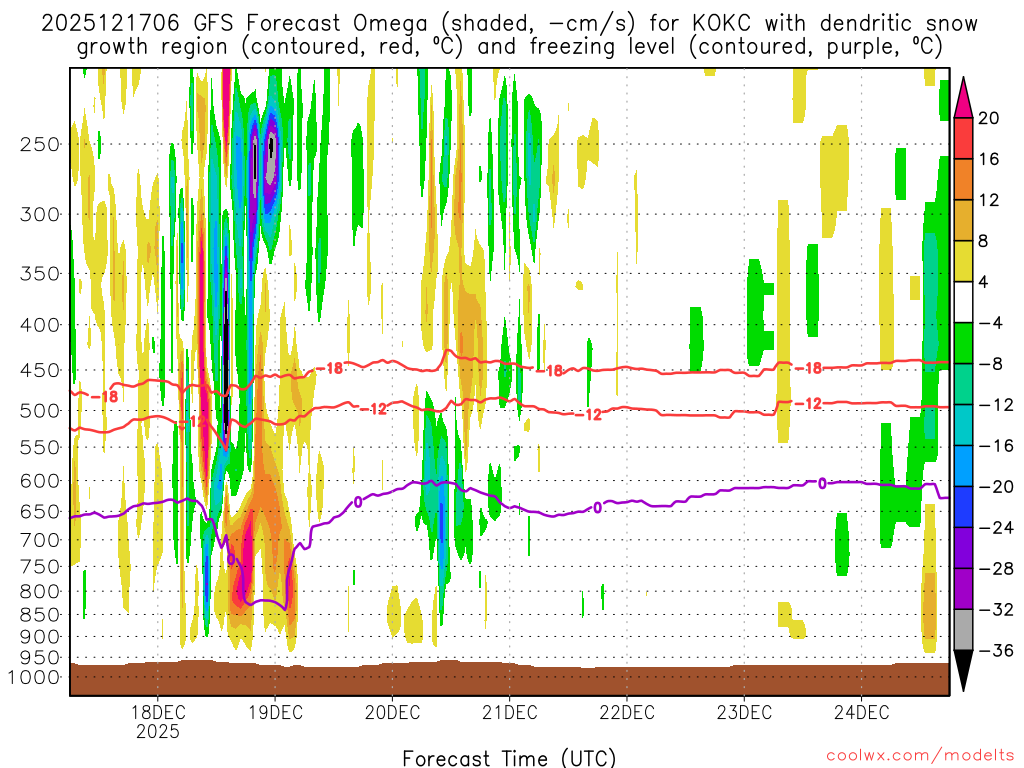Image resolution: width=1024 pixels, height=768 pixels.
Task: Click the chart title line naming KOKC
Action: 509,24
